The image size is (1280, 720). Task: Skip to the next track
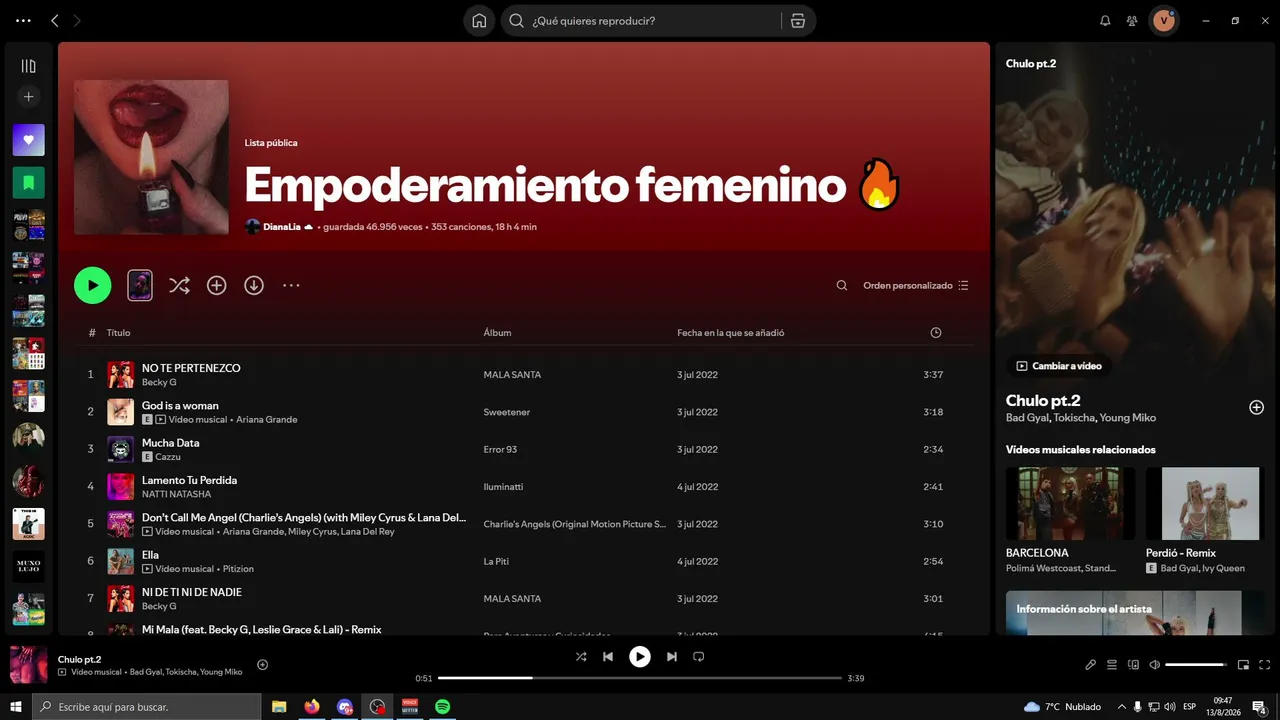pos(672,657)
